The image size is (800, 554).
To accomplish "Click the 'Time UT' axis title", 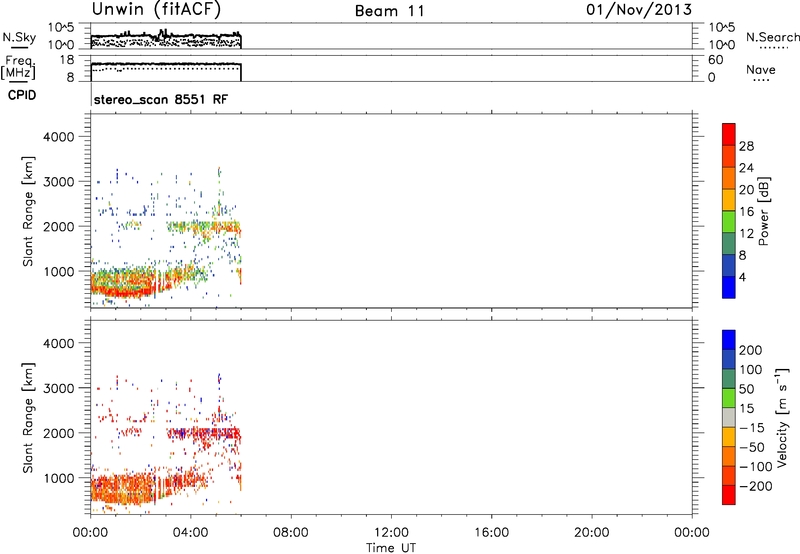I will pyautogui.click(x=391, y=548).
